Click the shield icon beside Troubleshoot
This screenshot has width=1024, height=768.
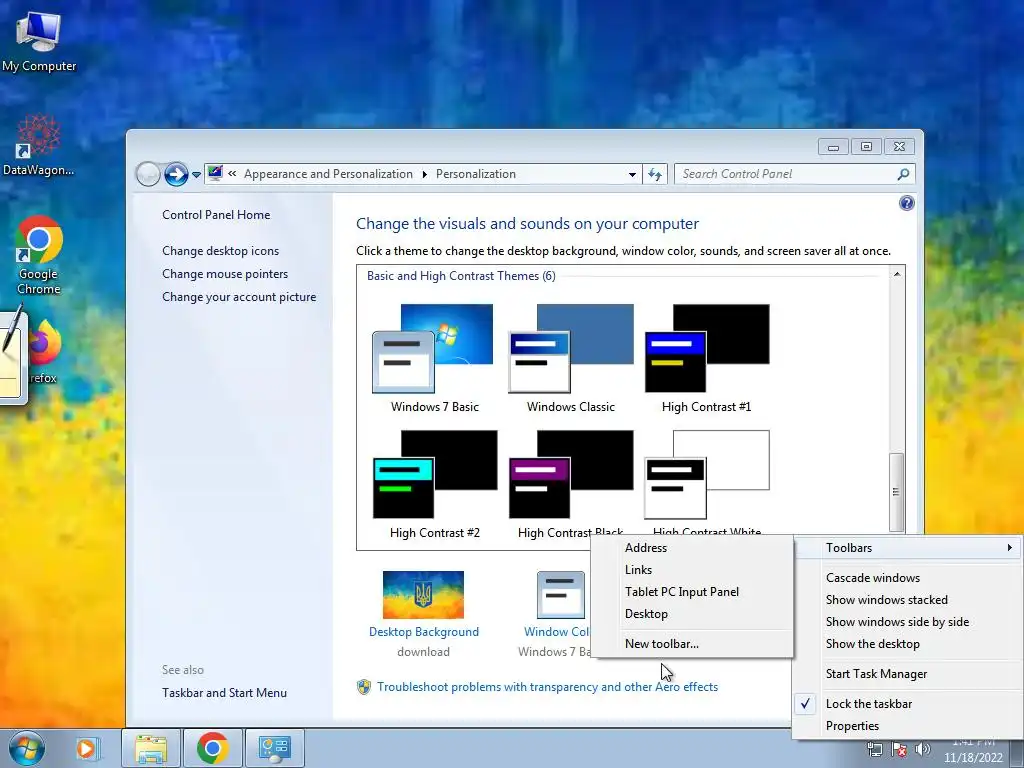(x=364, y=687)
